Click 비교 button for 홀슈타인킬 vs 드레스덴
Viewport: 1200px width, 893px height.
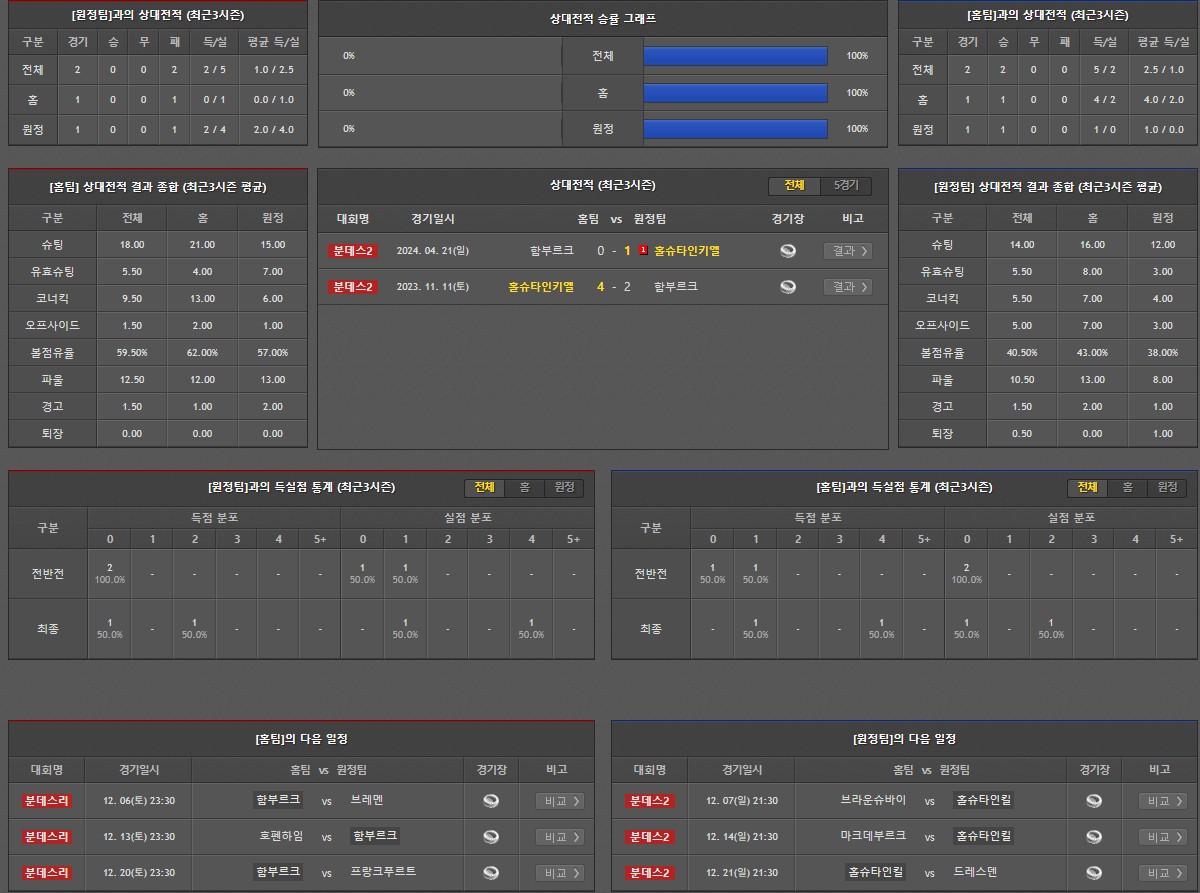[x=1163, y=872]
